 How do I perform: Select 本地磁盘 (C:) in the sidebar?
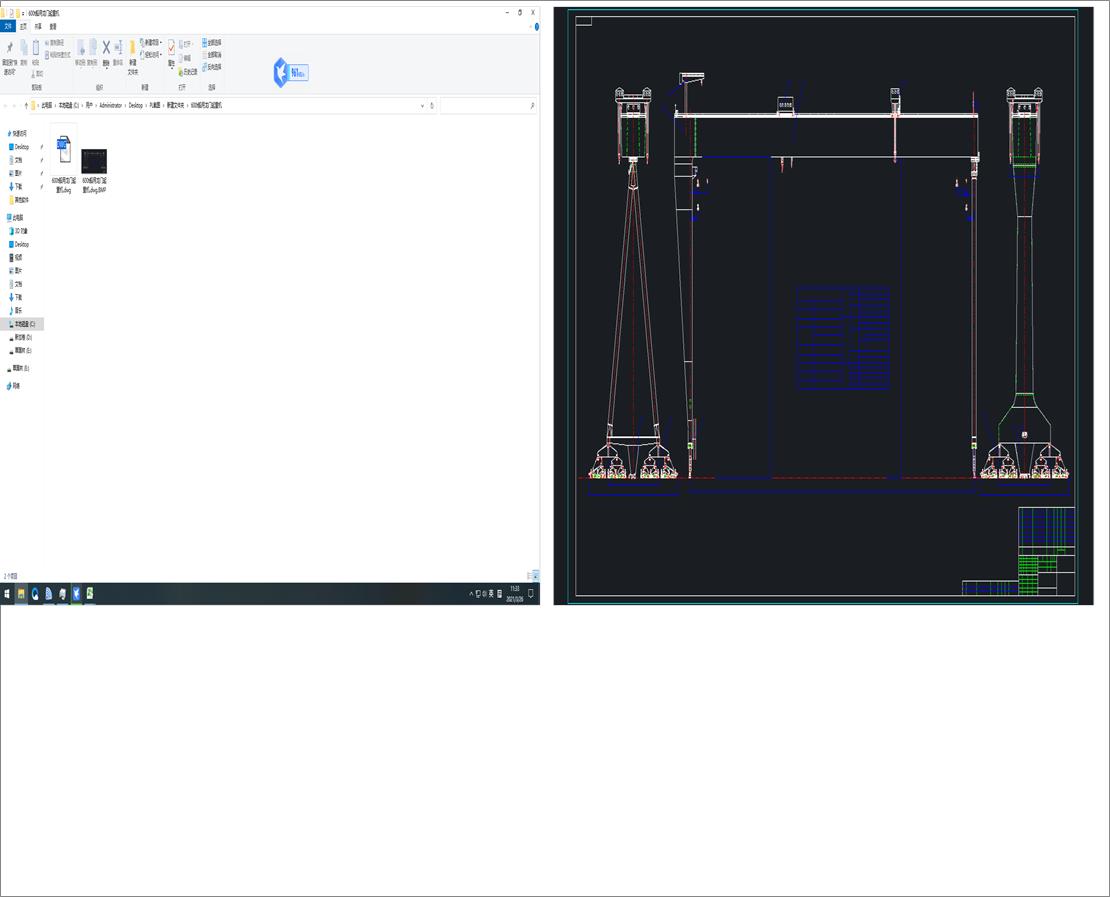pyautogui.click(x=22, y=324)
